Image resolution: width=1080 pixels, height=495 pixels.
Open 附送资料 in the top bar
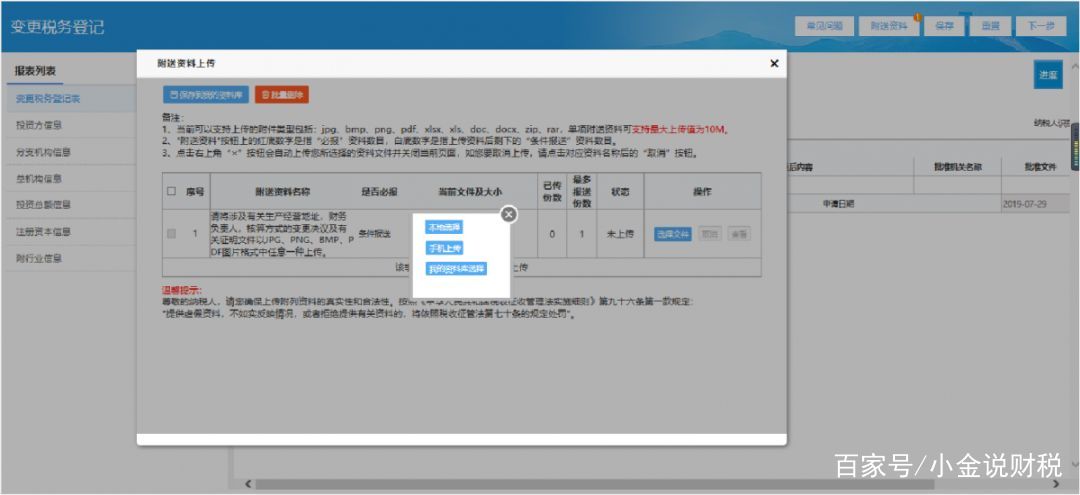point(889,26)
